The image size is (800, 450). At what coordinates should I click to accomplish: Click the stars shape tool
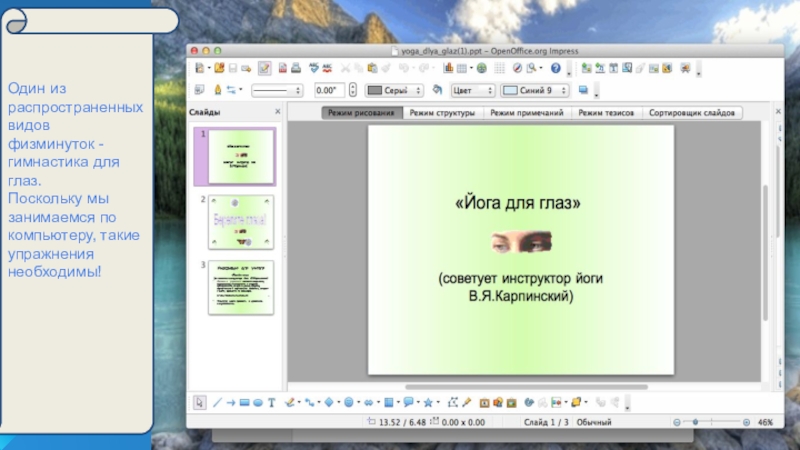pos(428,402)
